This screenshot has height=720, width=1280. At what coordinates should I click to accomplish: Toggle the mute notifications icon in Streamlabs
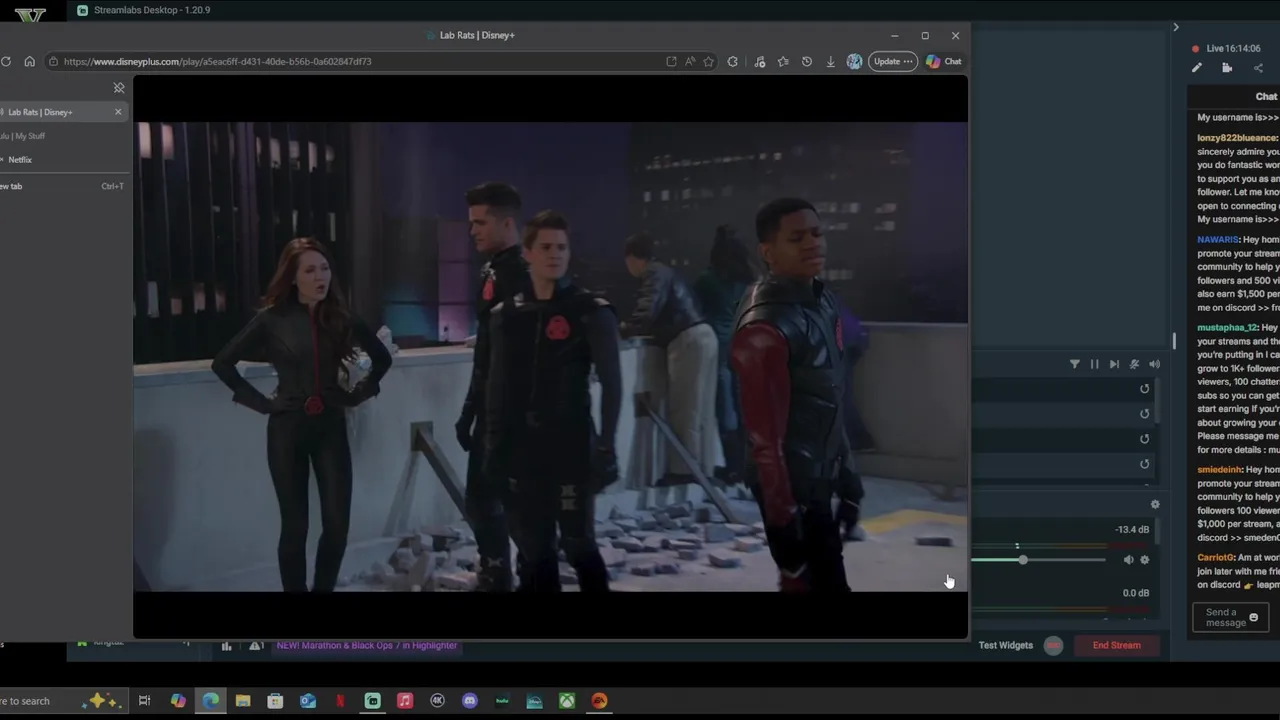pyautogui.click(x=1134, y=364)
